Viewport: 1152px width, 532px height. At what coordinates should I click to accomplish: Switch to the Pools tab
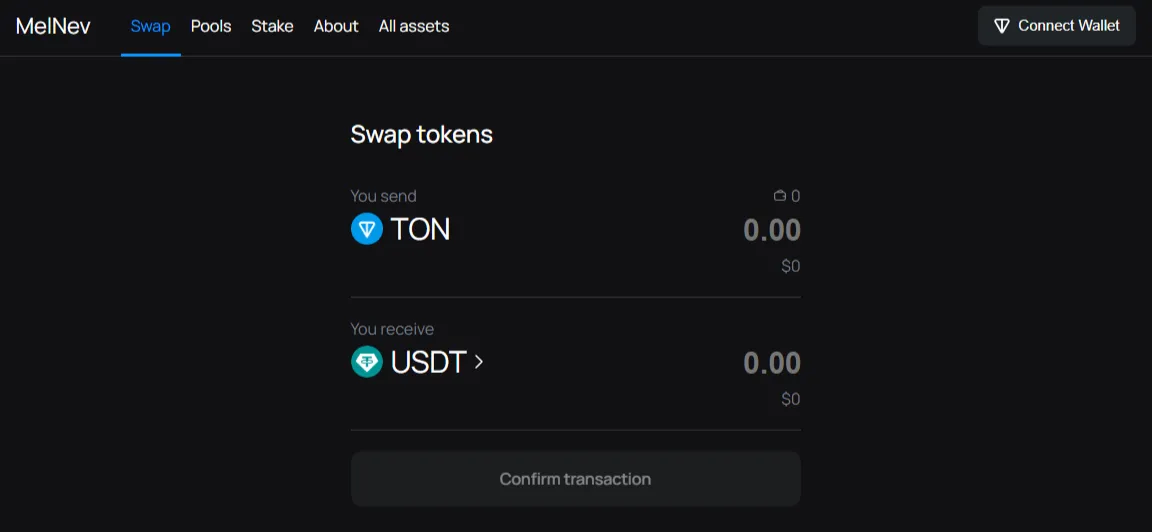pos(211,26)
